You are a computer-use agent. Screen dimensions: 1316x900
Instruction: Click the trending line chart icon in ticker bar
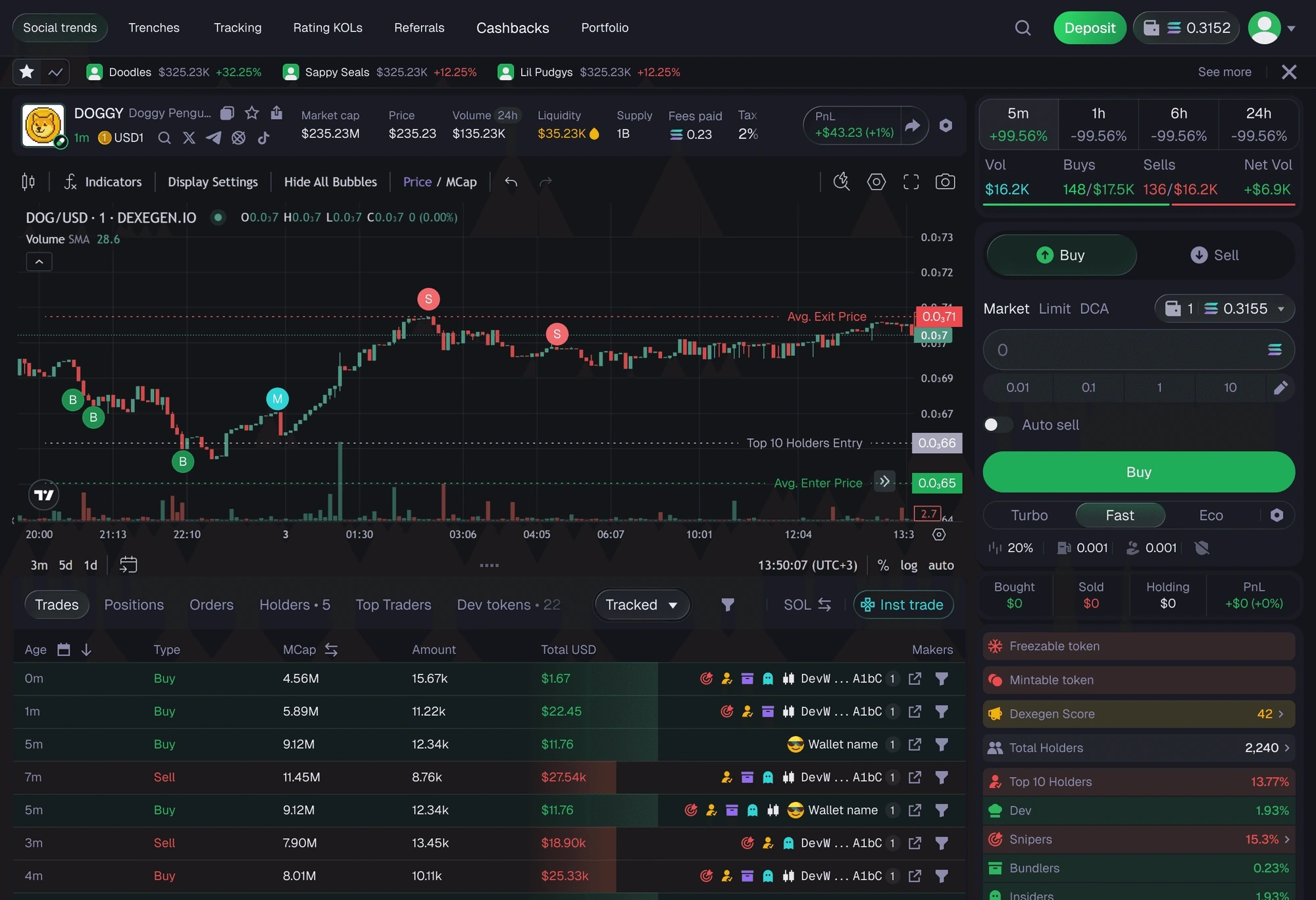55,72
